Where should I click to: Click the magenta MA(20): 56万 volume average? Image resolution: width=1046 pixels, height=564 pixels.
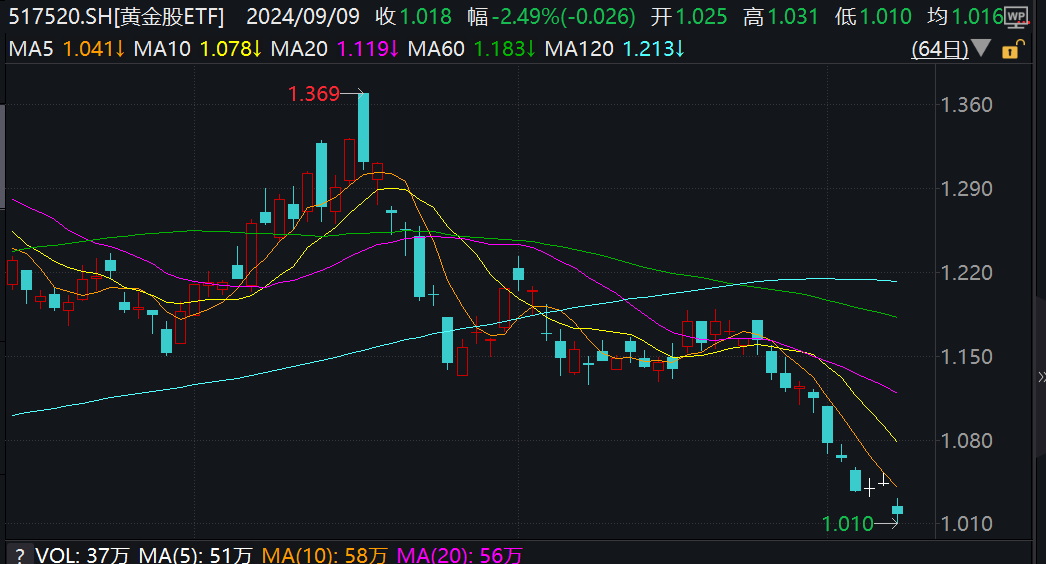460,555
